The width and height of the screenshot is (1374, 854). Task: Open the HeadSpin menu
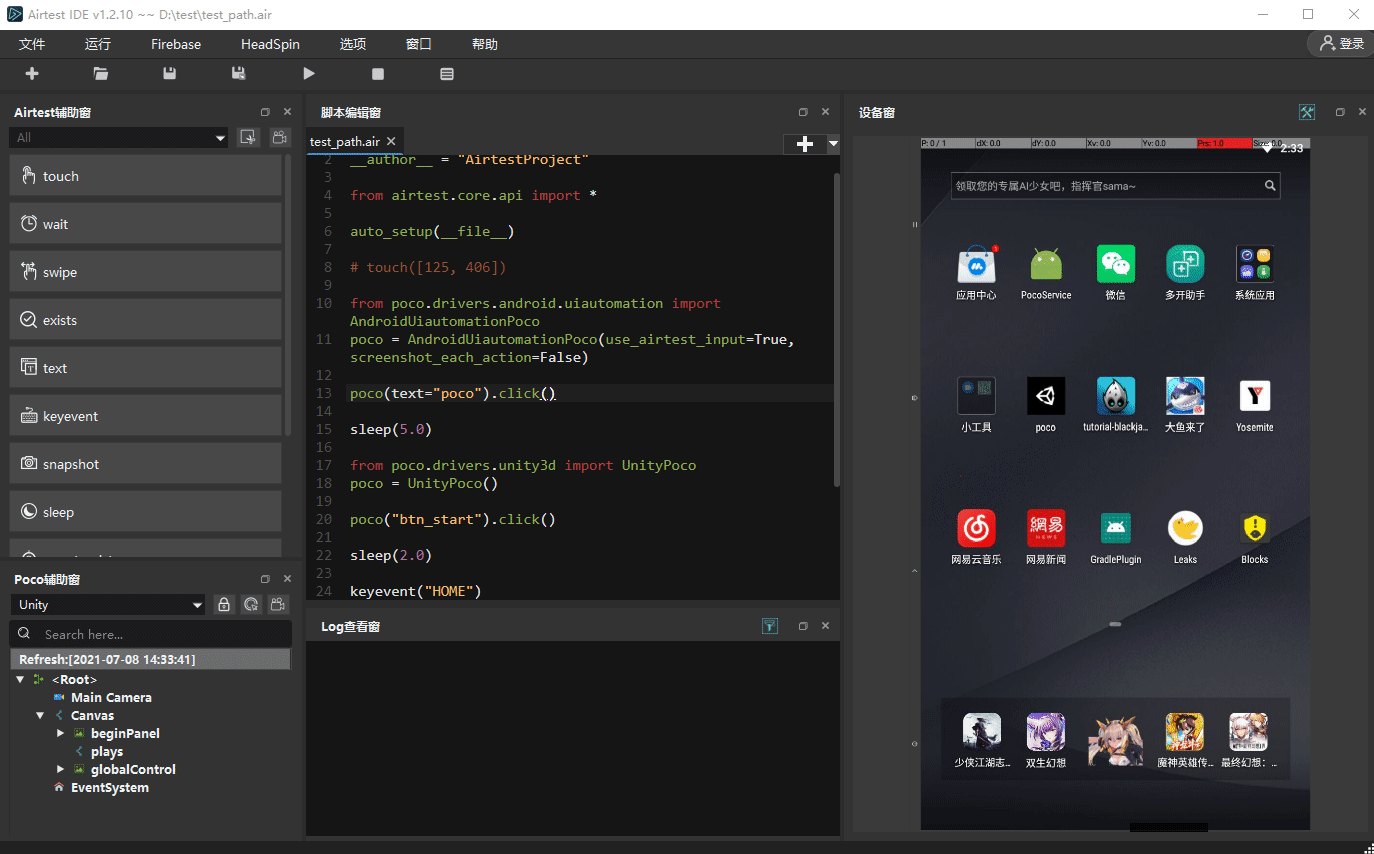pos(270,44)
